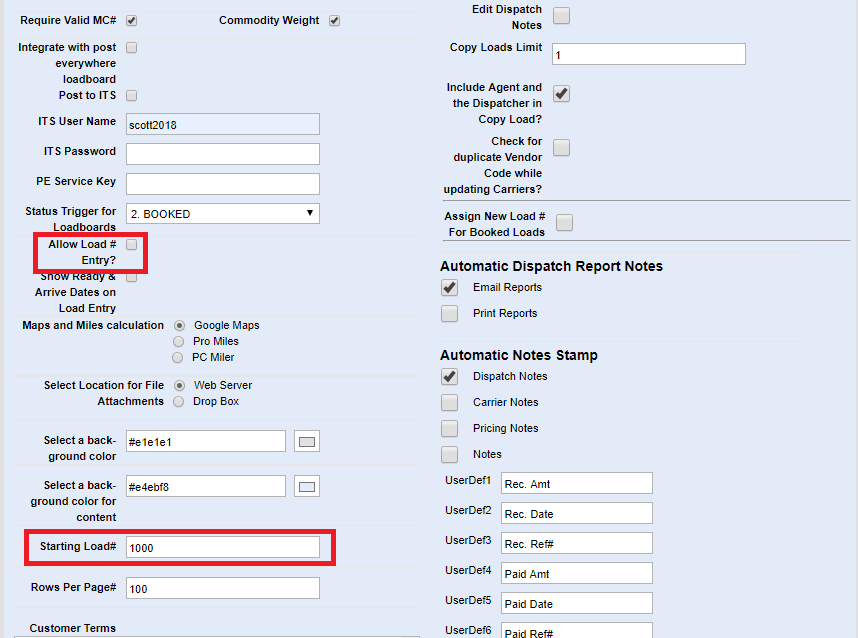Toggle Assign New Load # For Booked Loads

564,223
